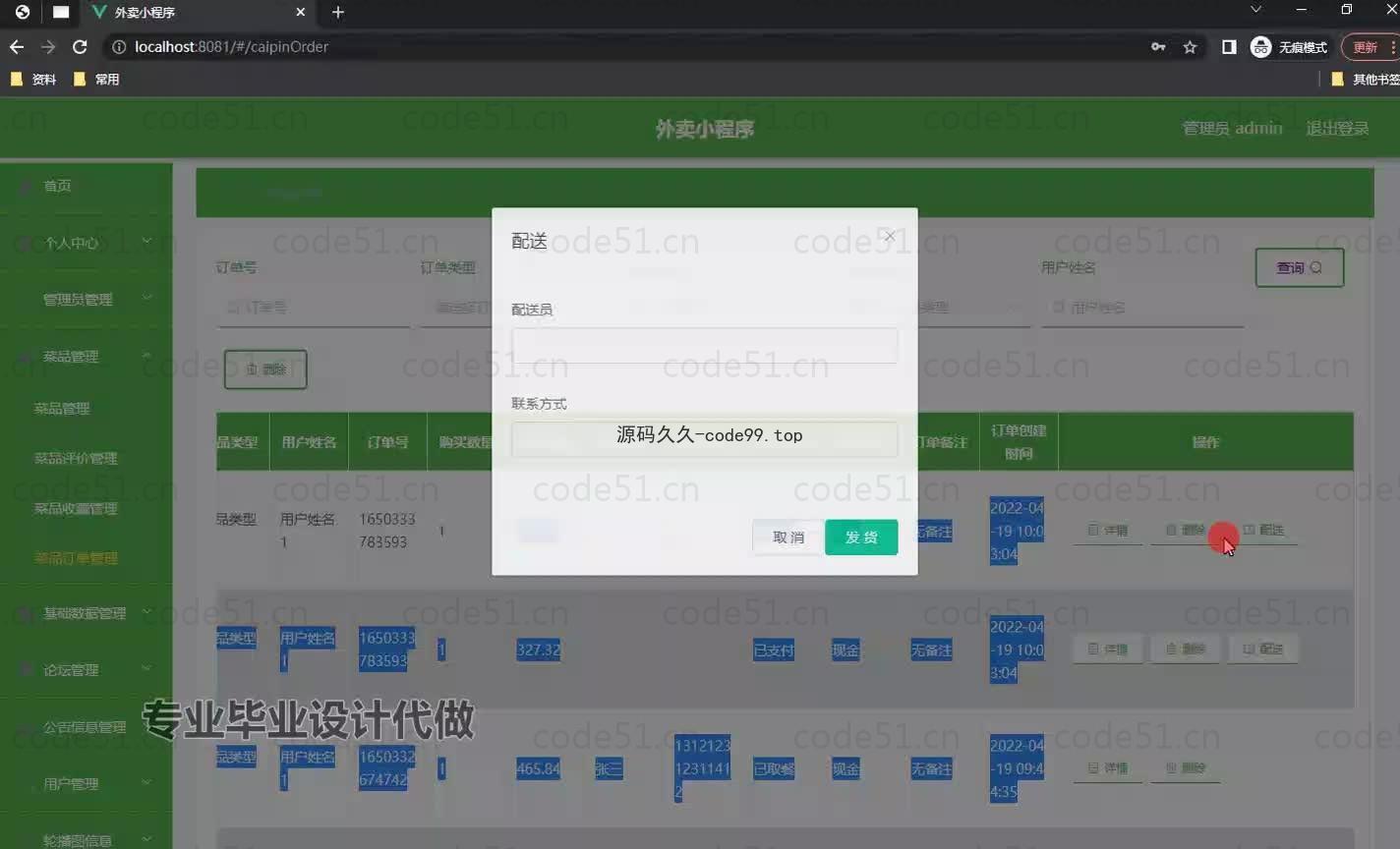Click 管理员 admin in the header
This screenshot has width=1400, height=849.
[1232, 128]
